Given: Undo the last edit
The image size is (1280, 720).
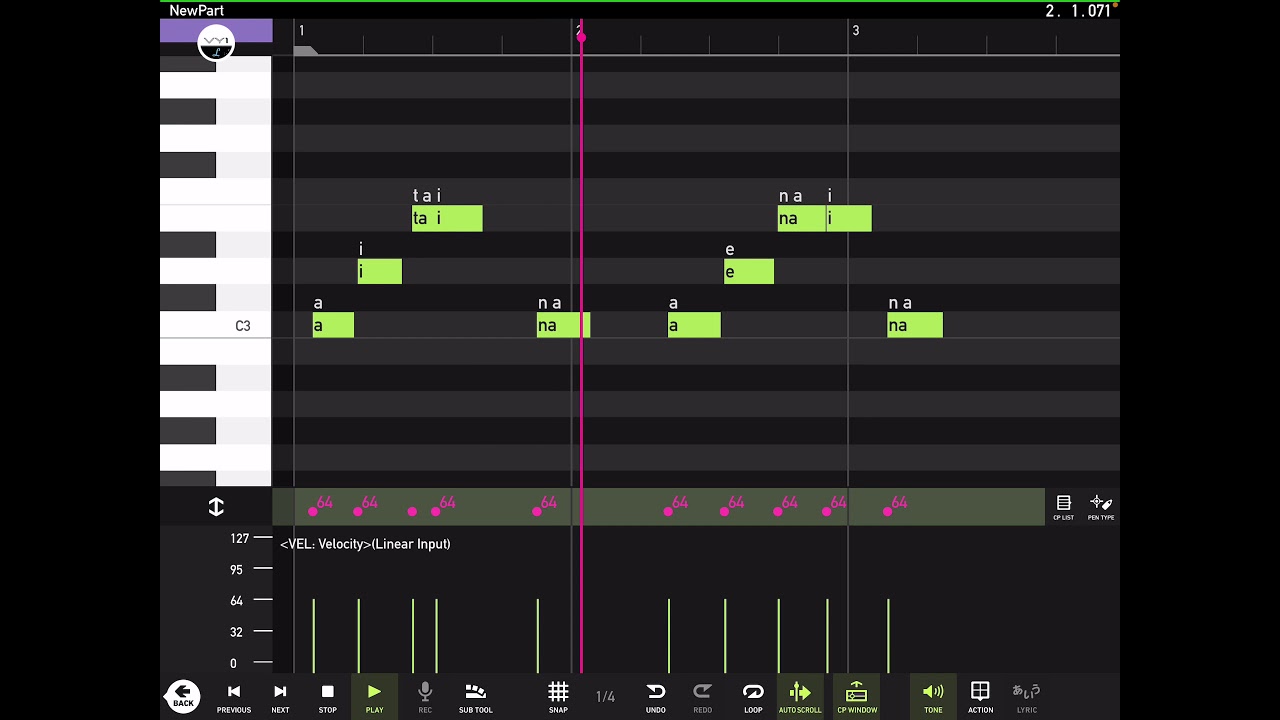Looking at the screenshot, I should (656, 697).
